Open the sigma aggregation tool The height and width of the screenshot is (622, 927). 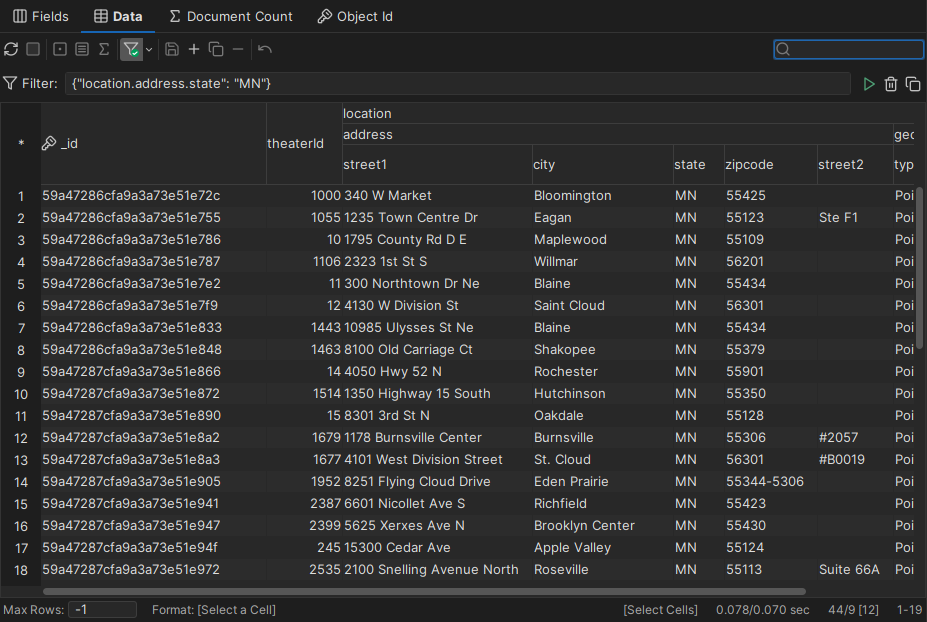point(104,49)
